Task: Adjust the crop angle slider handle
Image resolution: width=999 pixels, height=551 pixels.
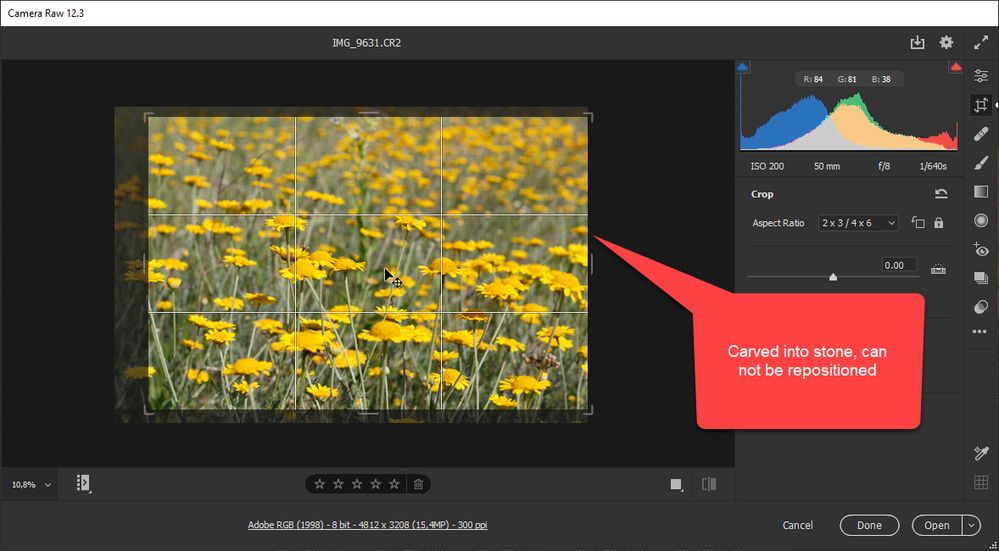Action: click(833, 277)
